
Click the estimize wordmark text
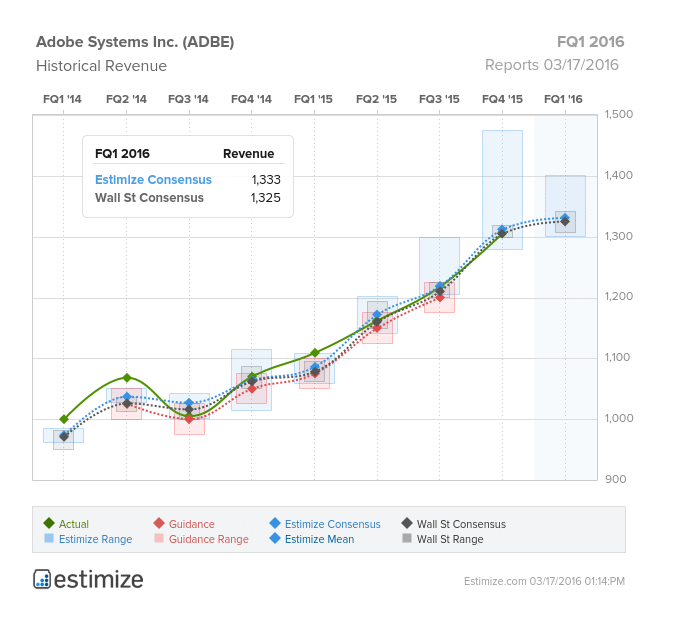(x=99, y=579)
